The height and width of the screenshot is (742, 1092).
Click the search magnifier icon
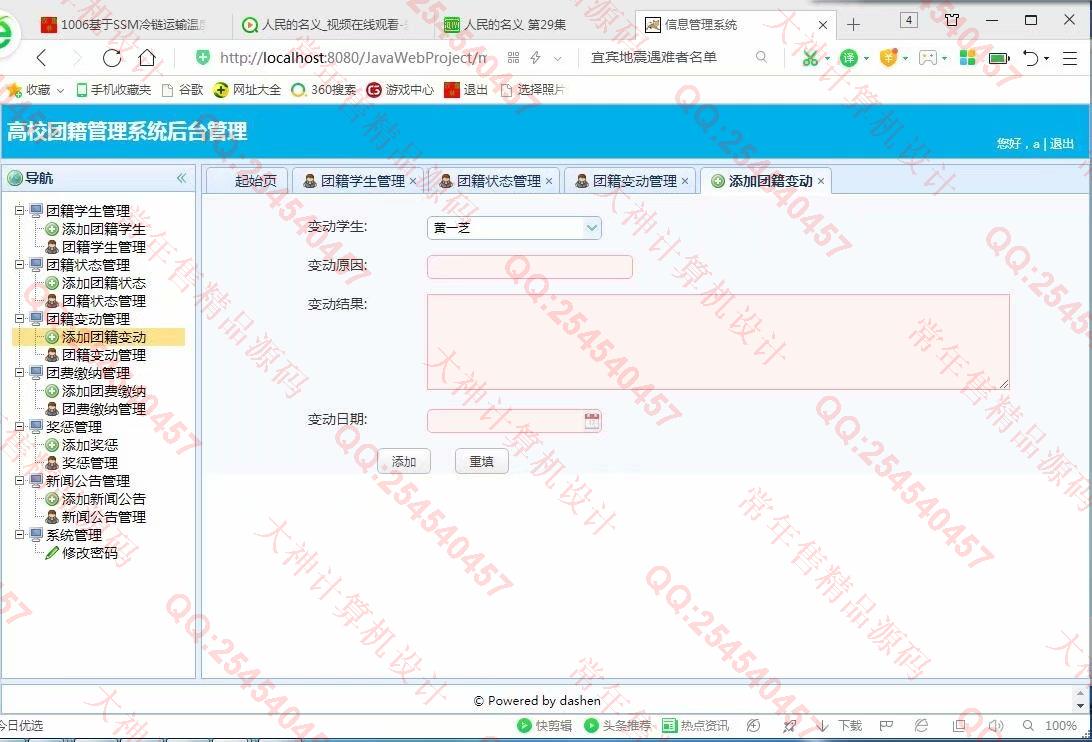pos(761,57)
